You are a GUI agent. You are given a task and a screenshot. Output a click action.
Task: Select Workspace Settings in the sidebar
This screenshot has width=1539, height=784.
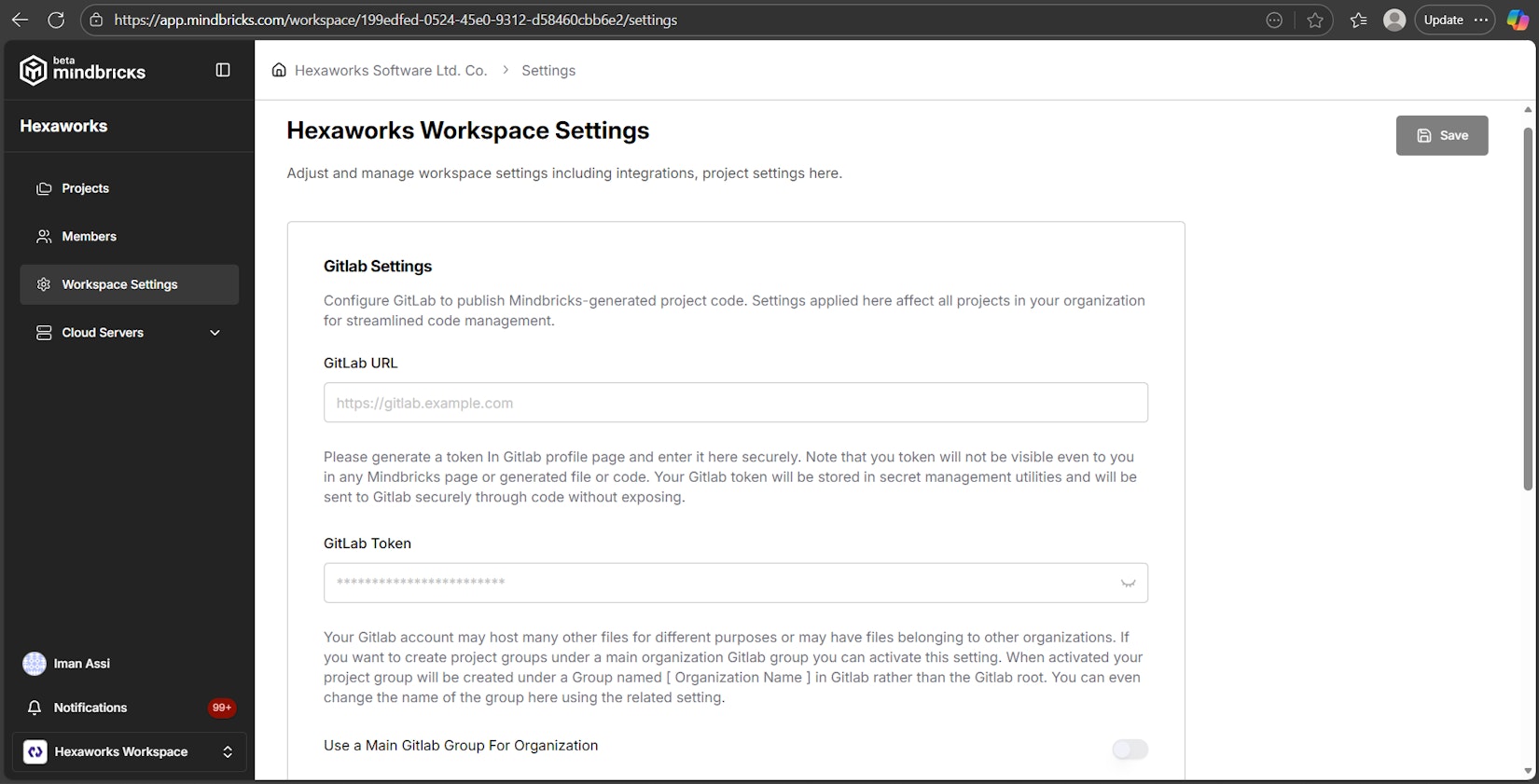pyautogui.click(x=119, y=284)
